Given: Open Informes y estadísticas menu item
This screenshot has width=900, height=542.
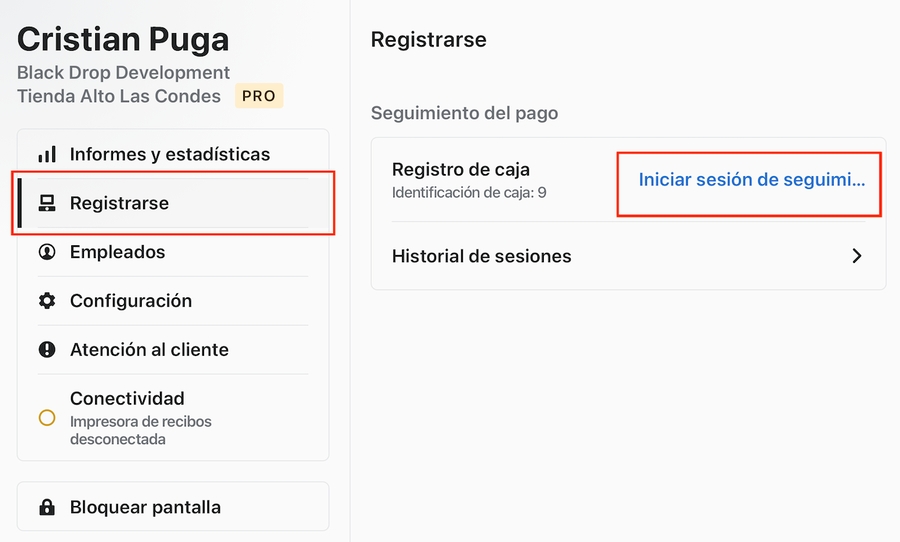Looking at the screenshot, I should (x=170, y=155).
